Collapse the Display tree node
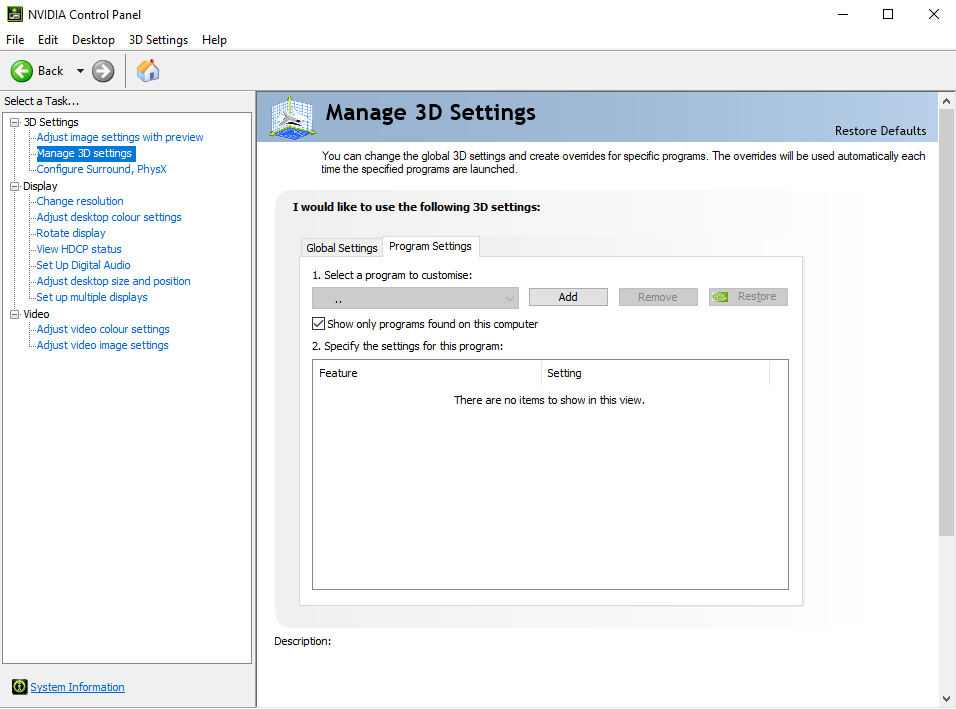The height and width of the screenshot is (709, 956). click(x=15, y=186)
